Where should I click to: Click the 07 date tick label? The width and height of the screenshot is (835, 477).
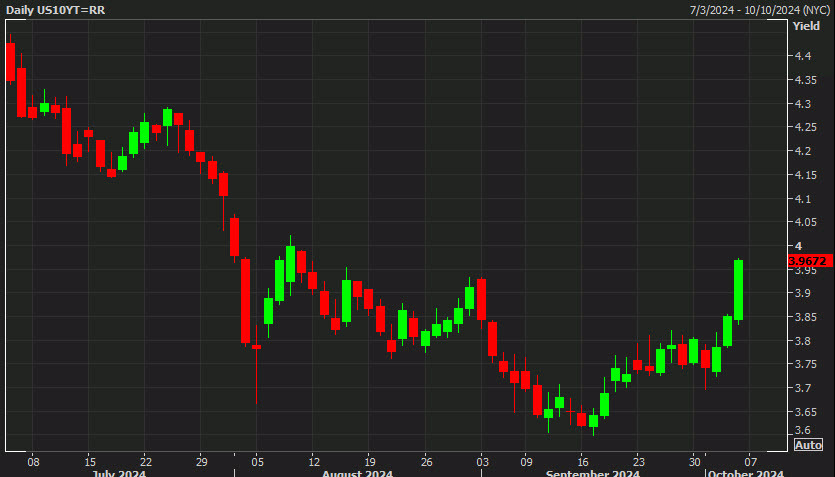[750, 462]
